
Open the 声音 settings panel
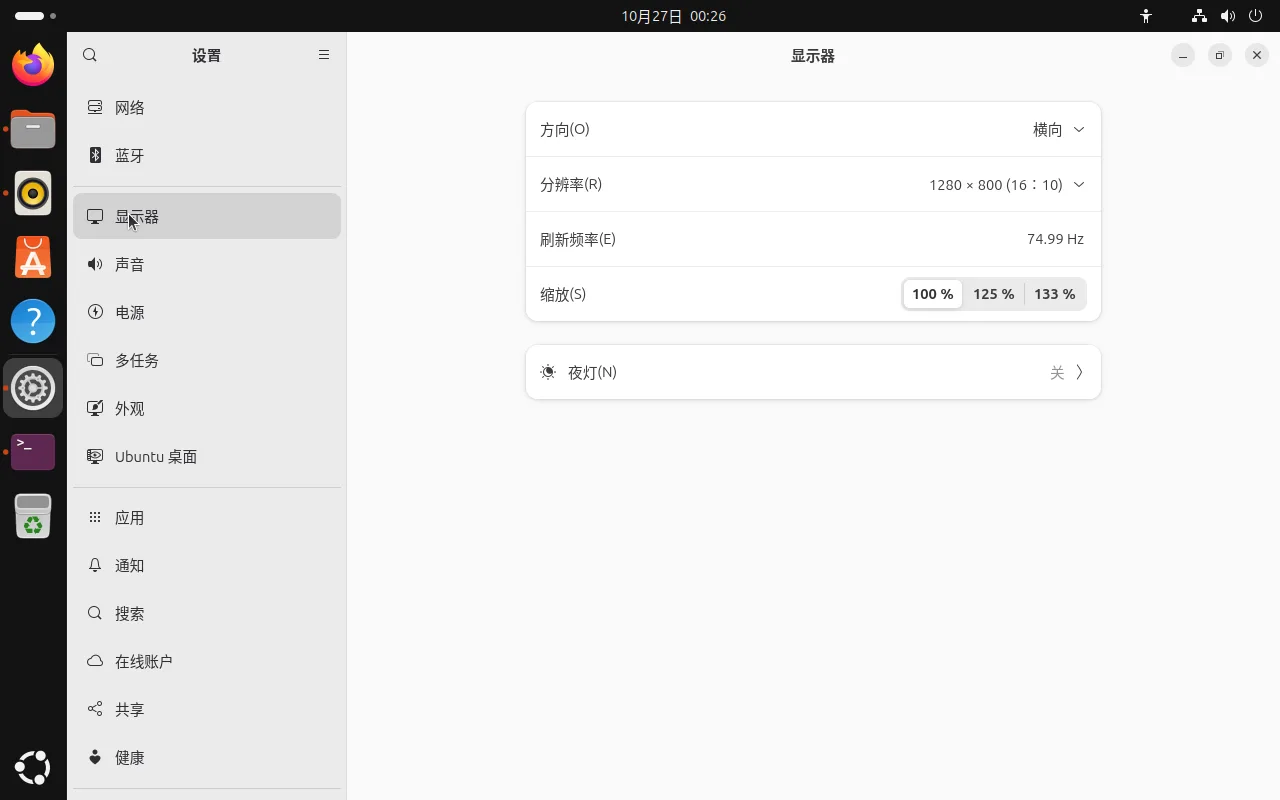(x=207, y=264)
